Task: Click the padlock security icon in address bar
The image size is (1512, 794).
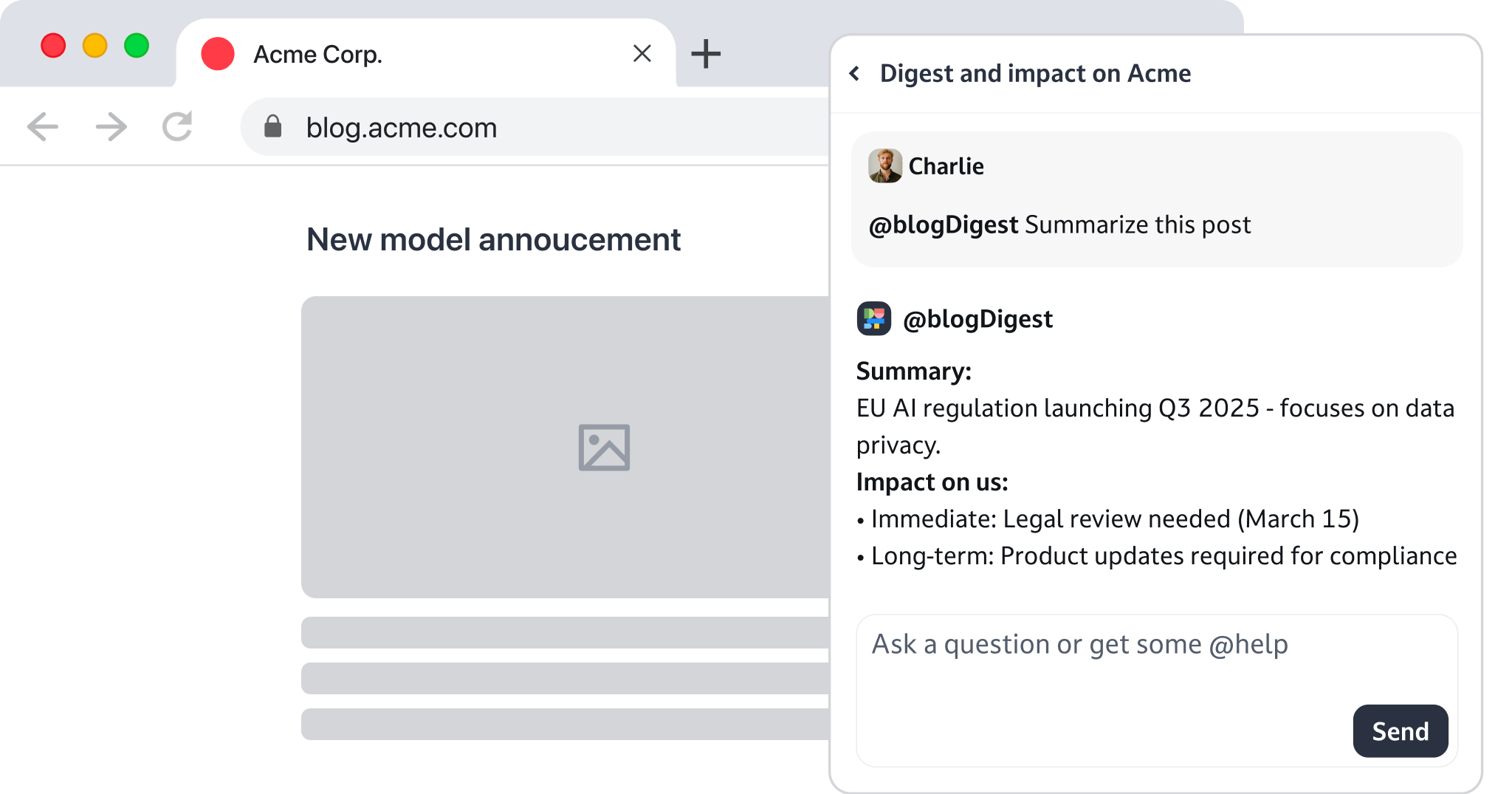Action: [274, 127]
